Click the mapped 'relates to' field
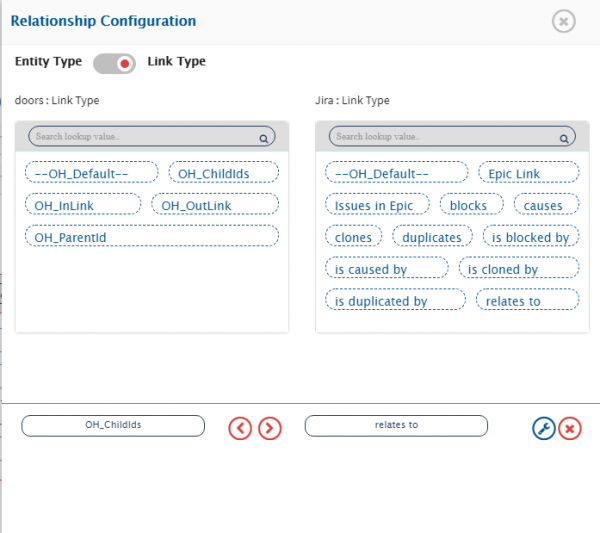The width and height of the screenshot is (600, 533). click(396, 425)
